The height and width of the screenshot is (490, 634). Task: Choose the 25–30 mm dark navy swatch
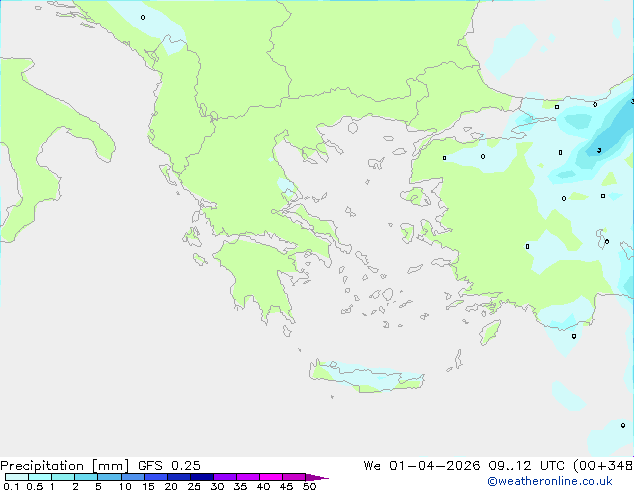[x=202, y=477]
